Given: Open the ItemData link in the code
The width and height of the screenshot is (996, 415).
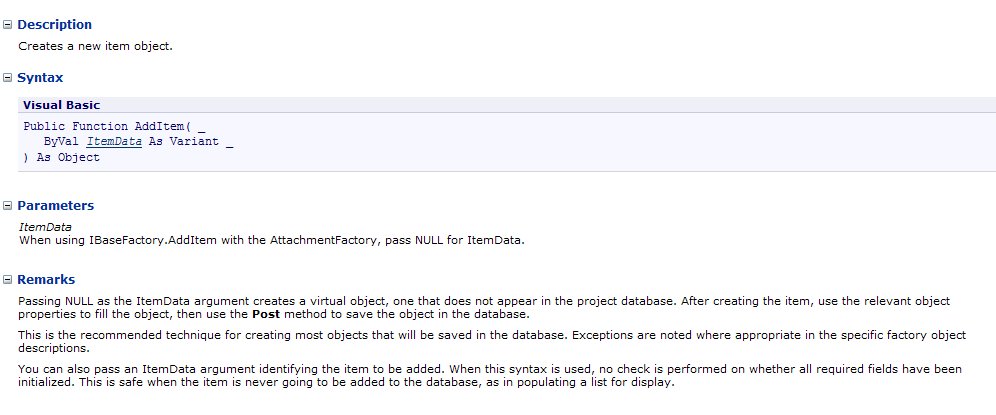Looking at the screenshot, I should pyautogui.click(x=114, y=142).
